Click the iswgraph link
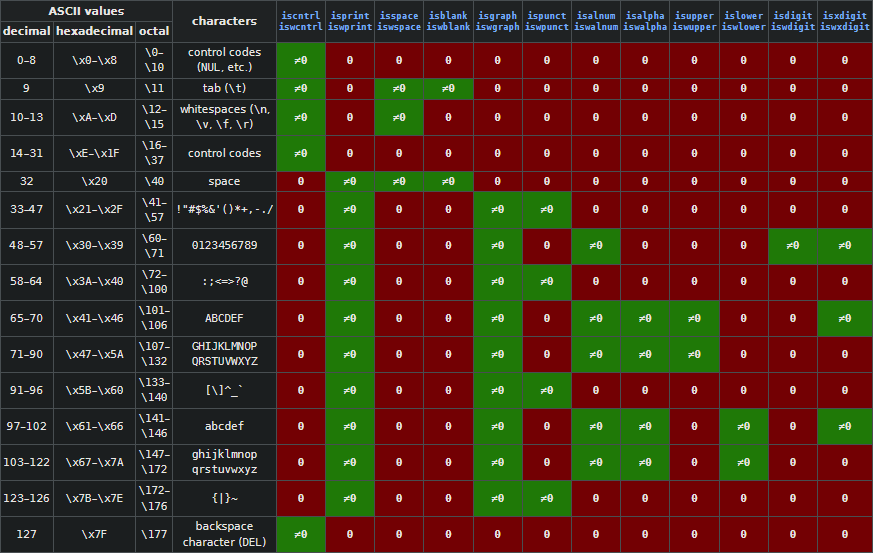Screen dimensions: 873x553 [x=498, y=28]
